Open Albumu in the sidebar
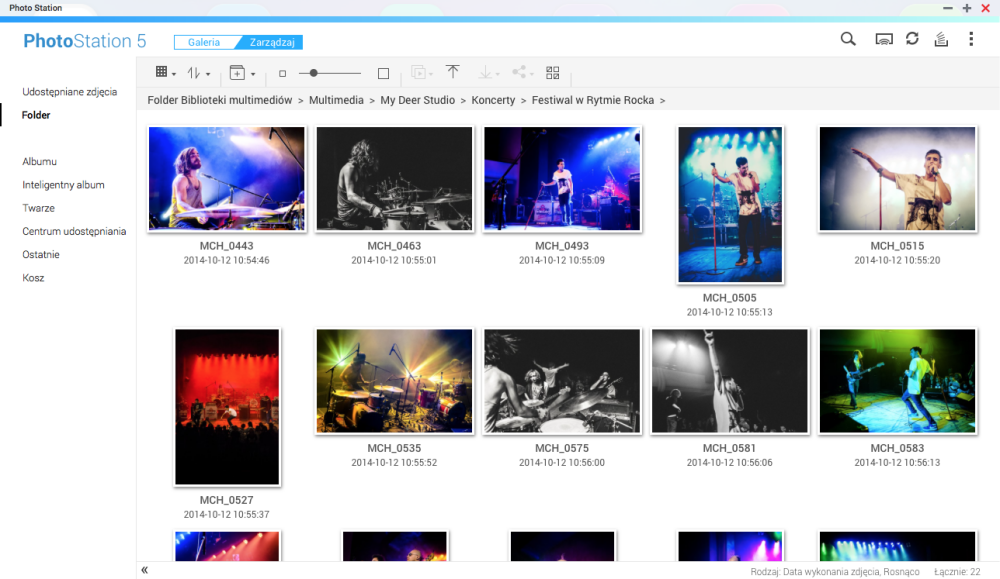The width and height of the screenshot is (1000, 579). click(40, 161)
